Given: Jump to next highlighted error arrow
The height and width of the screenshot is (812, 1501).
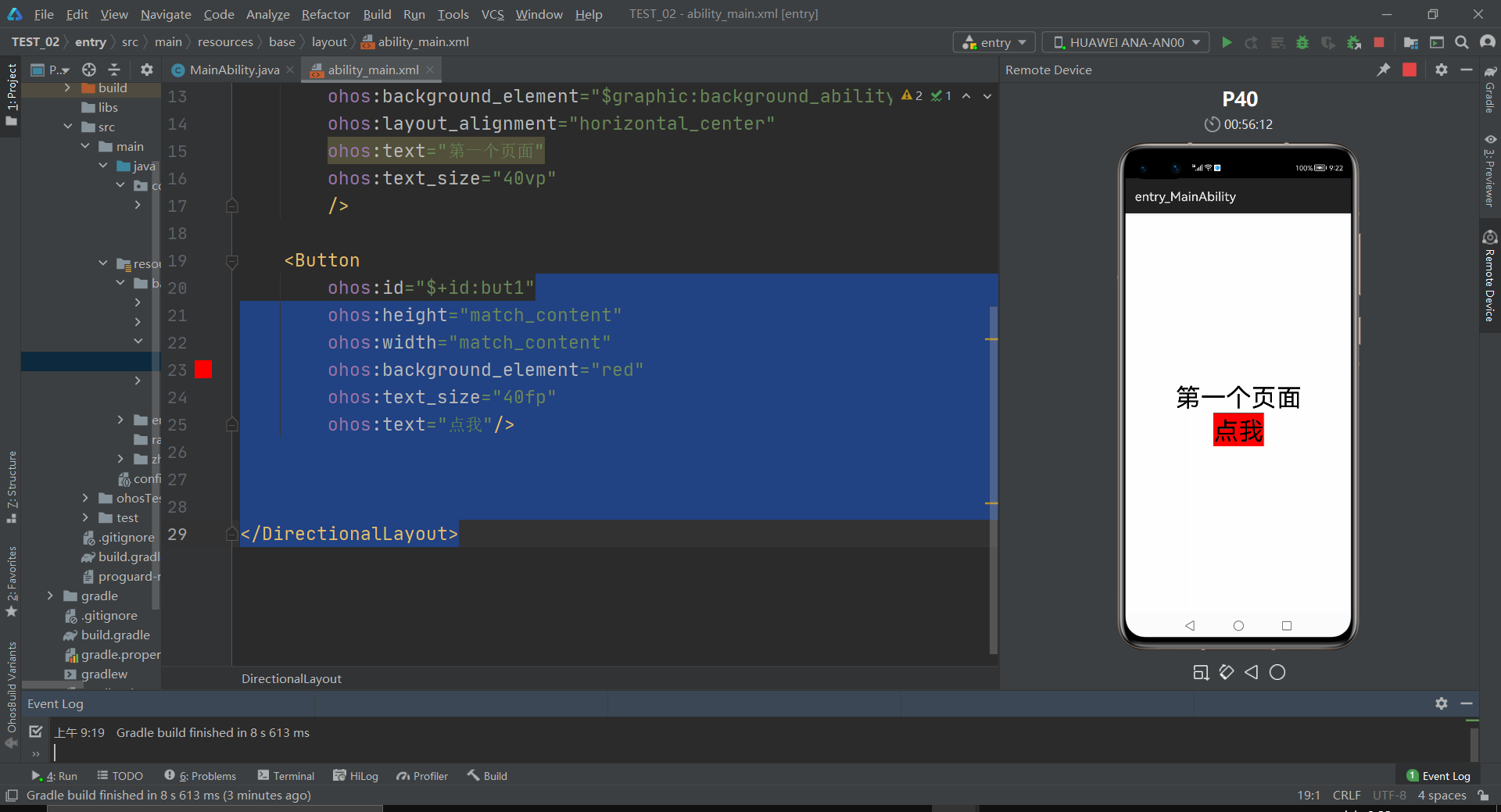Looking at the screenshot, I should pyautogui.click(x=987, y=96).
